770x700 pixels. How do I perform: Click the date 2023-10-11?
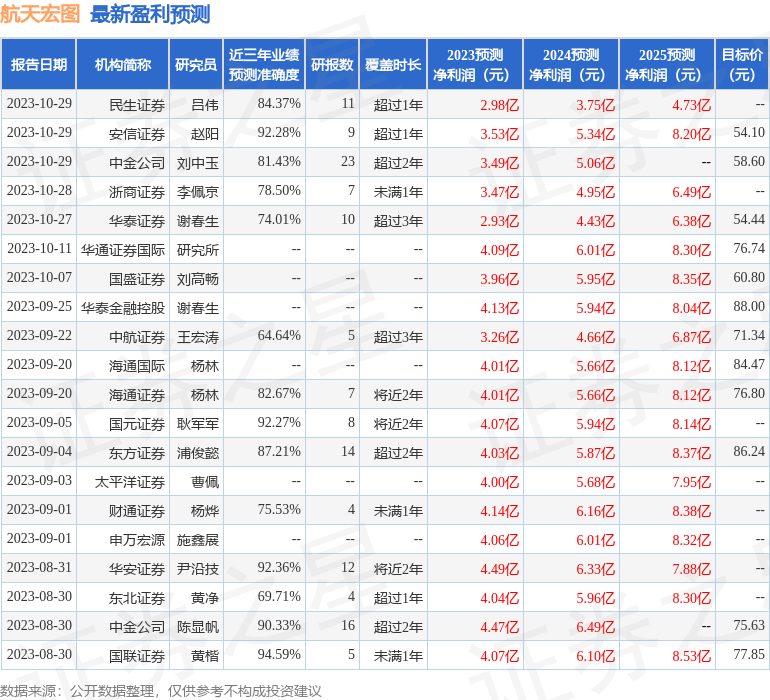[x=39, y=249]
